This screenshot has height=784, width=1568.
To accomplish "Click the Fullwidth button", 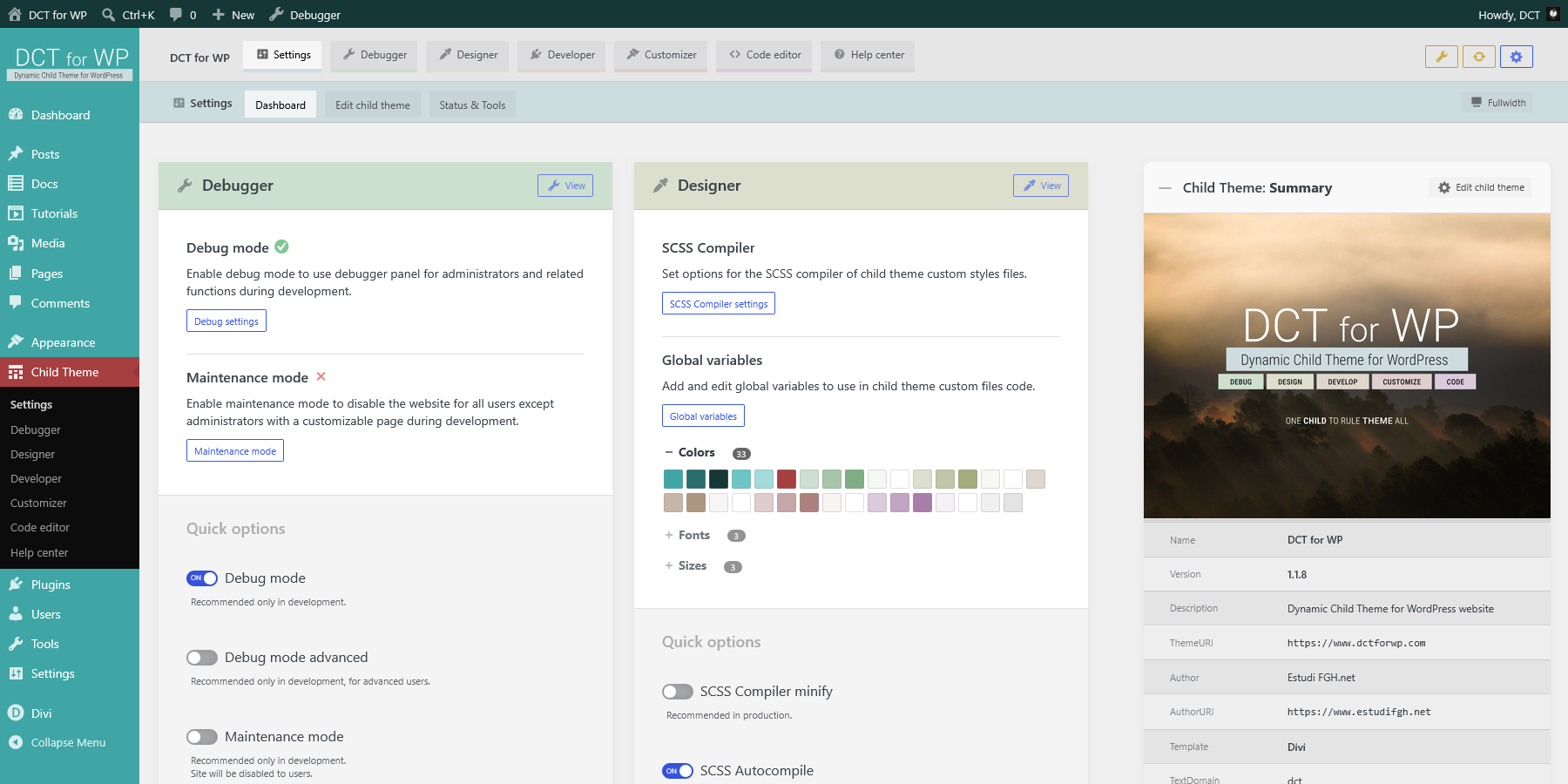I will (1498, 103).
